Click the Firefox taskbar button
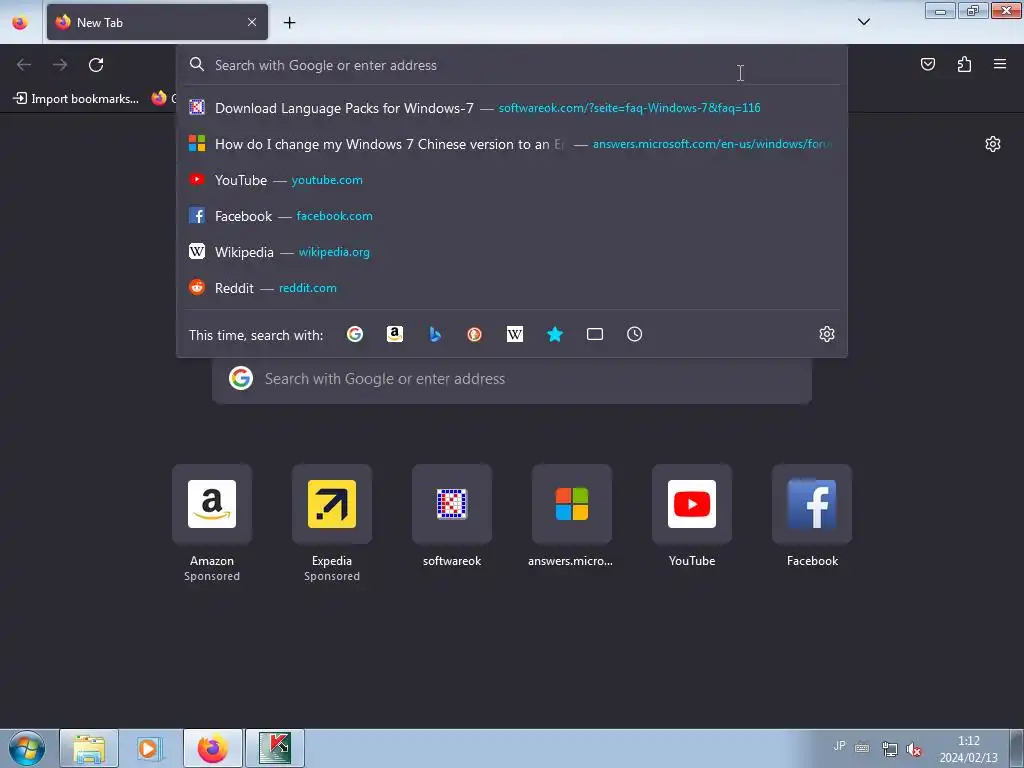Viewport: 1024px width, 768px height. point(213,748)
